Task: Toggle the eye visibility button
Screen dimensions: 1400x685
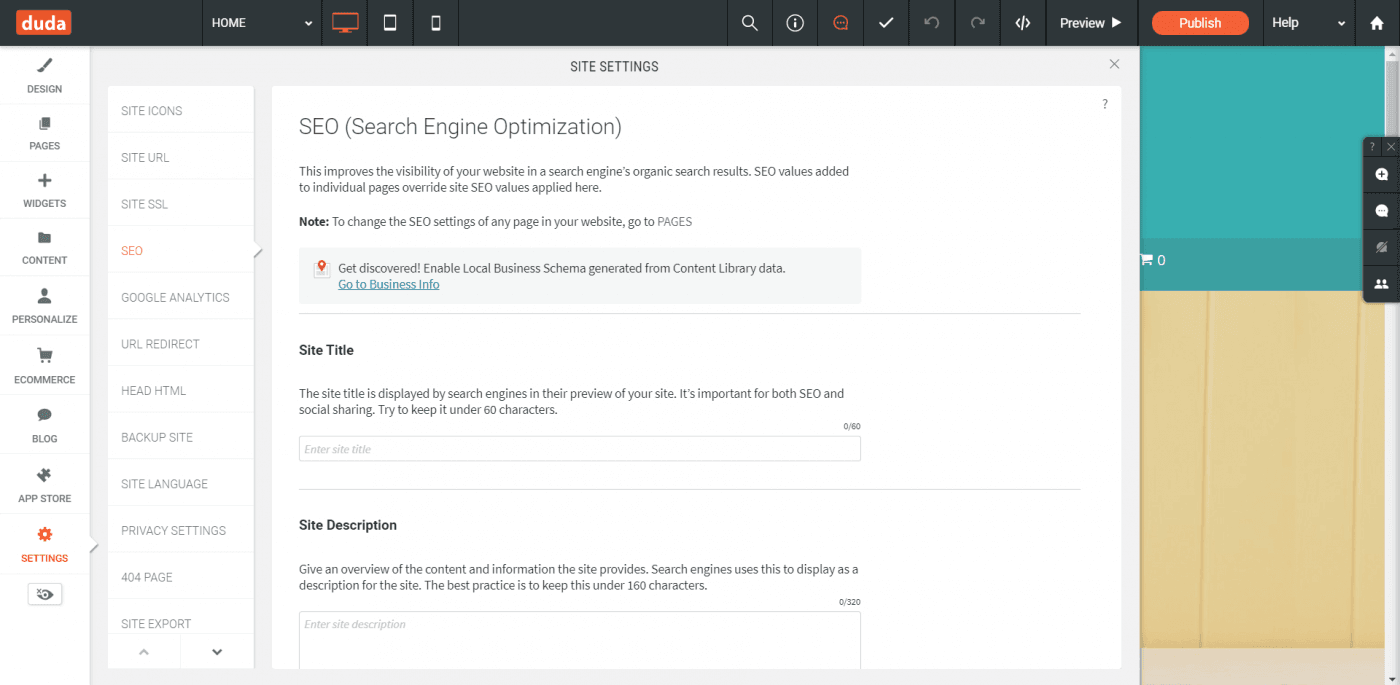Action: pos(45,594)
